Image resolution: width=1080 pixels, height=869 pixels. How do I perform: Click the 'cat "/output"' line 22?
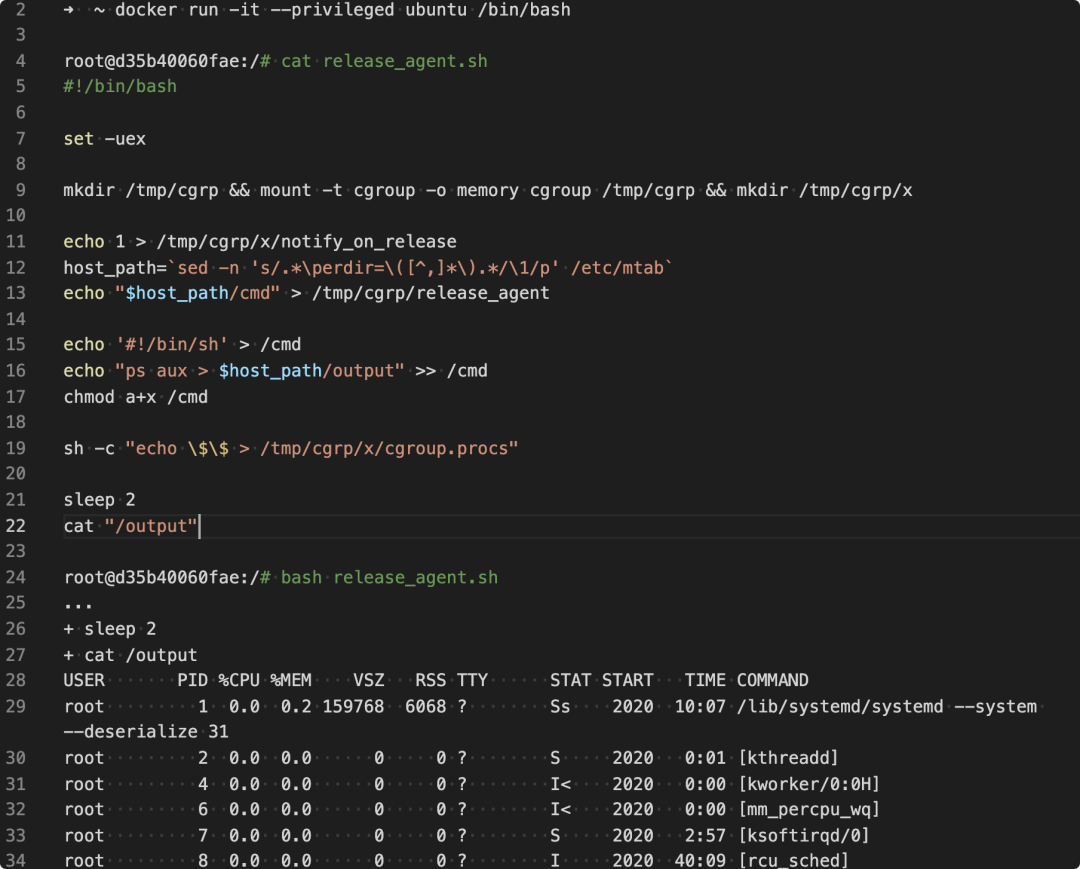(130, 527)
